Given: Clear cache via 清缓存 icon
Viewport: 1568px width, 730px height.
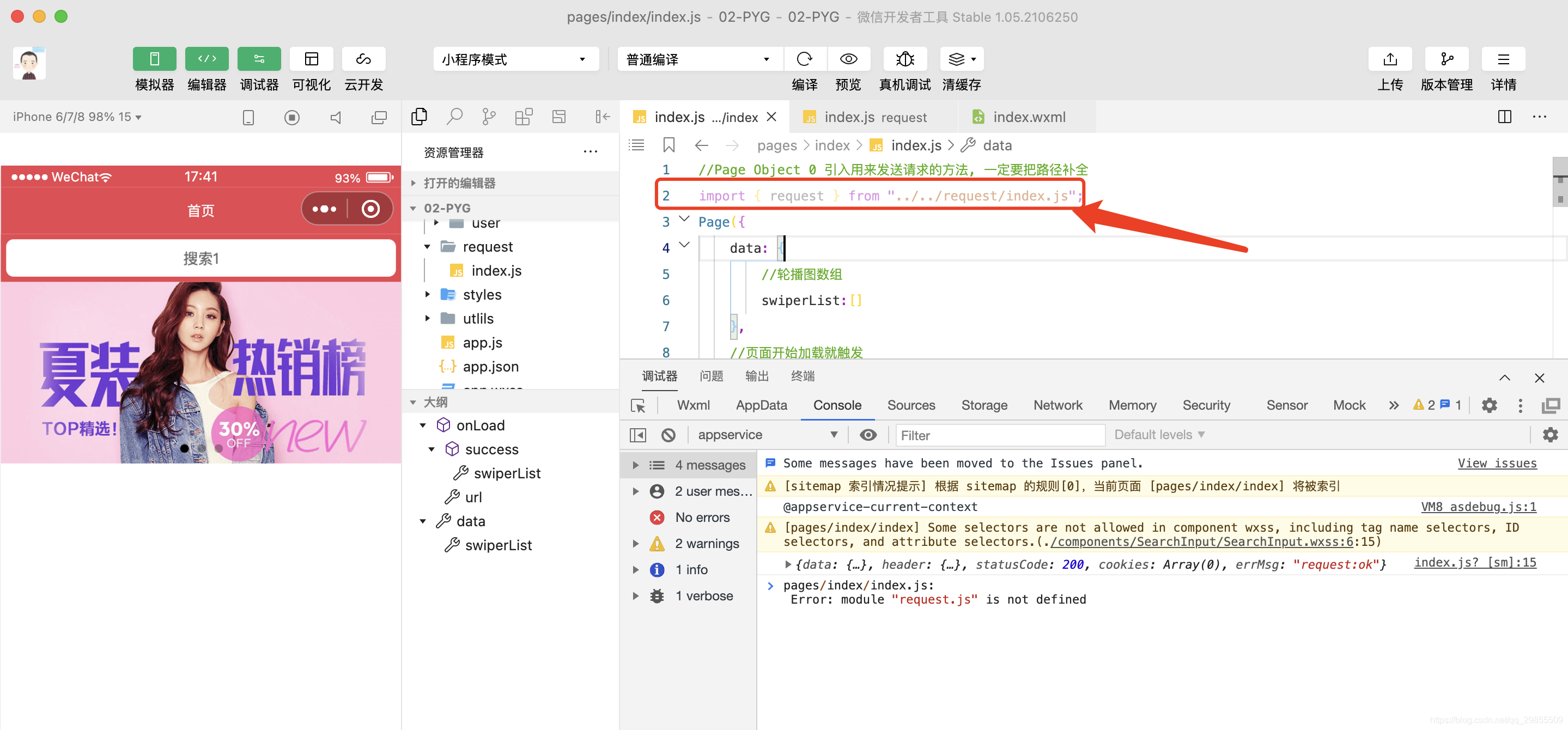Looking at the screenshot, I should [956, 59].
